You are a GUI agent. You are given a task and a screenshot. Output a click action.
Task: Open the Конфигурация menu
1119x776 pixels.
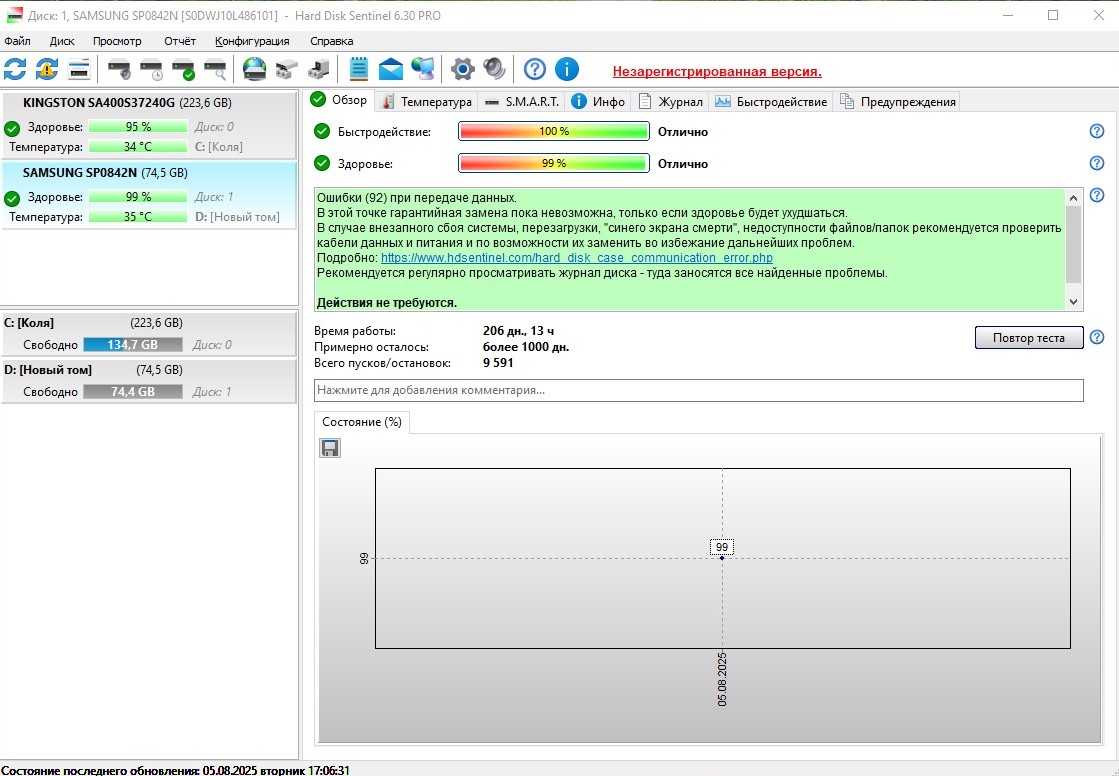tap(252, 41)
